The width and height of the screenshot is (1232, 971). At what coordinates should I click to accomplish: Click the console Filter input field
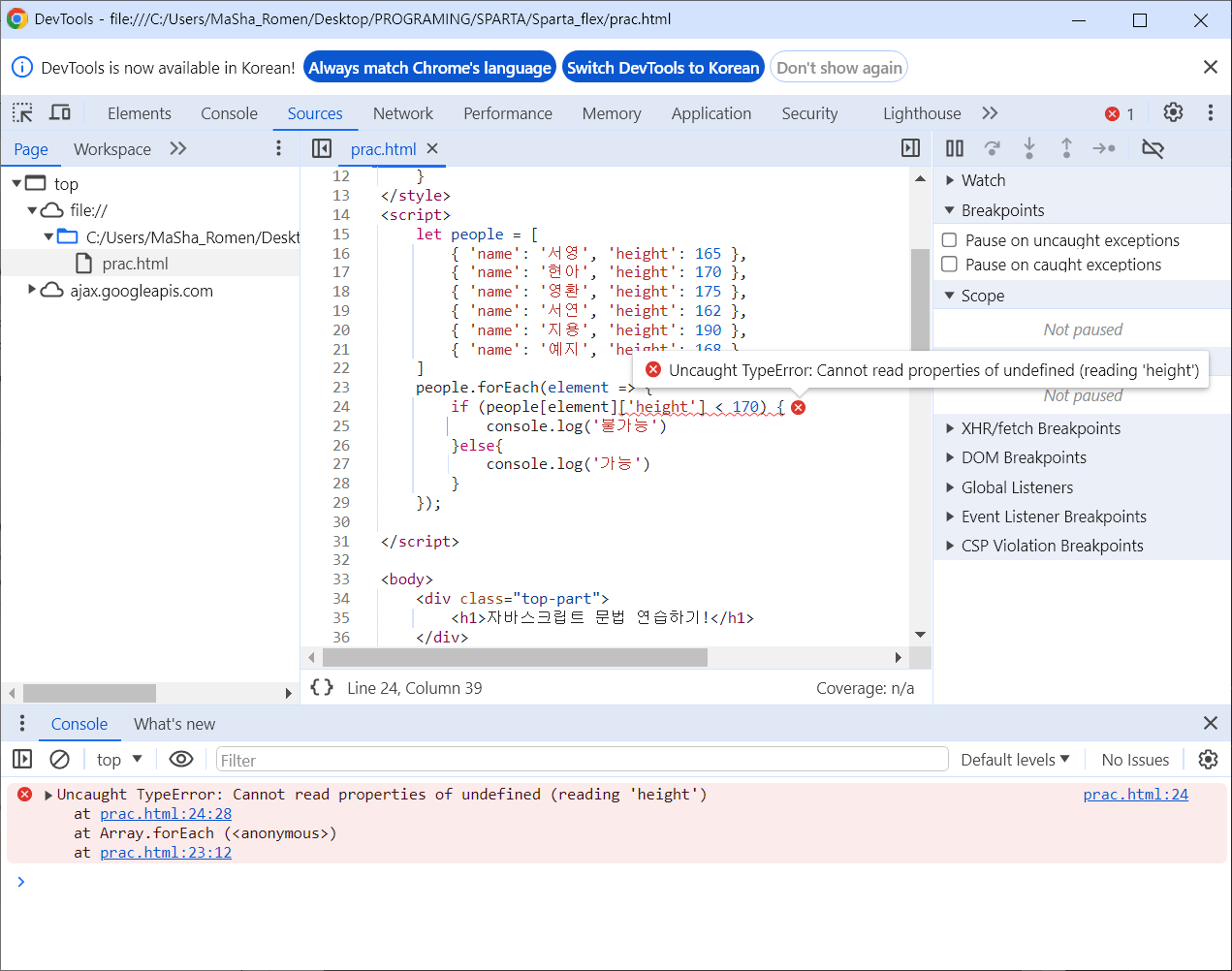[x=582, y=760]
